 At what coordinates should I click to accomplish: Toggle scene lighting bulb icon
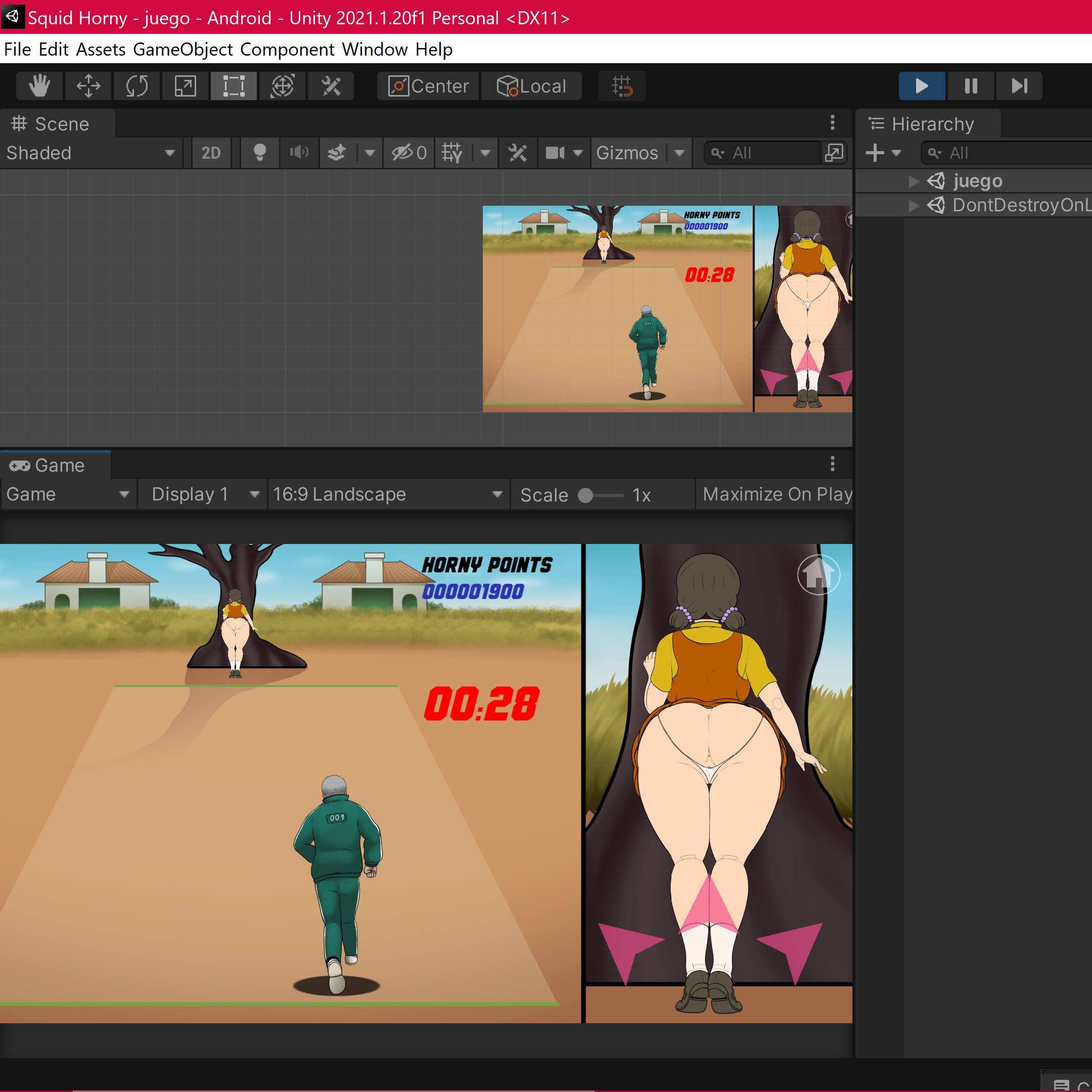259,153
